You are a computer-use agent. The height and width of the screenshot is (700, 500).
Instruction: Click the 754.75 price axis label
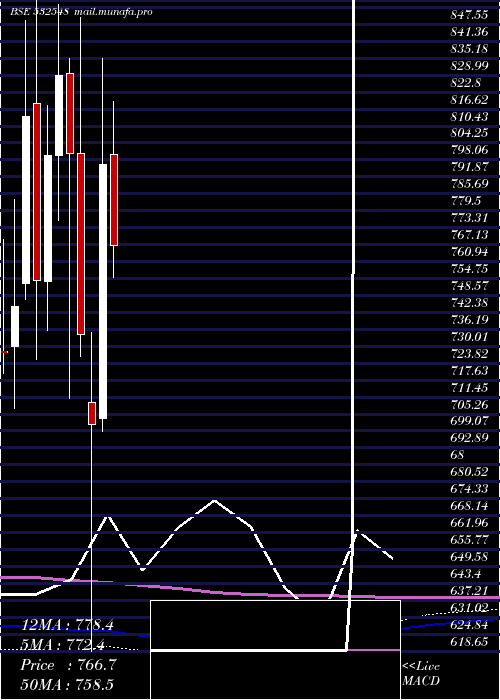pyautogui.click(x=469, y=269)
